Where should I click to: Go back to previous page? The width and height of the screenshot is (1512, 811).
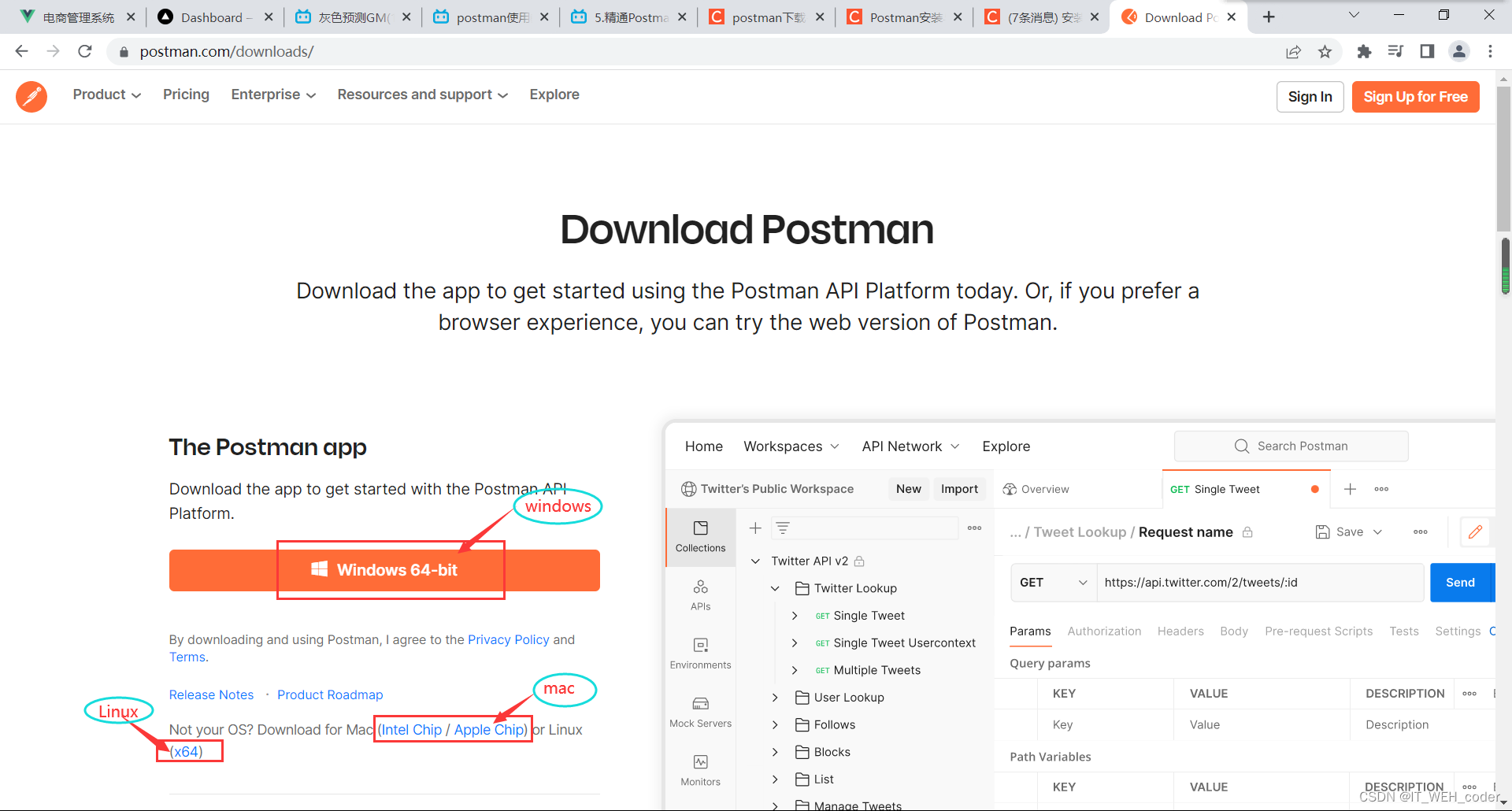click(x=21, y=51)
